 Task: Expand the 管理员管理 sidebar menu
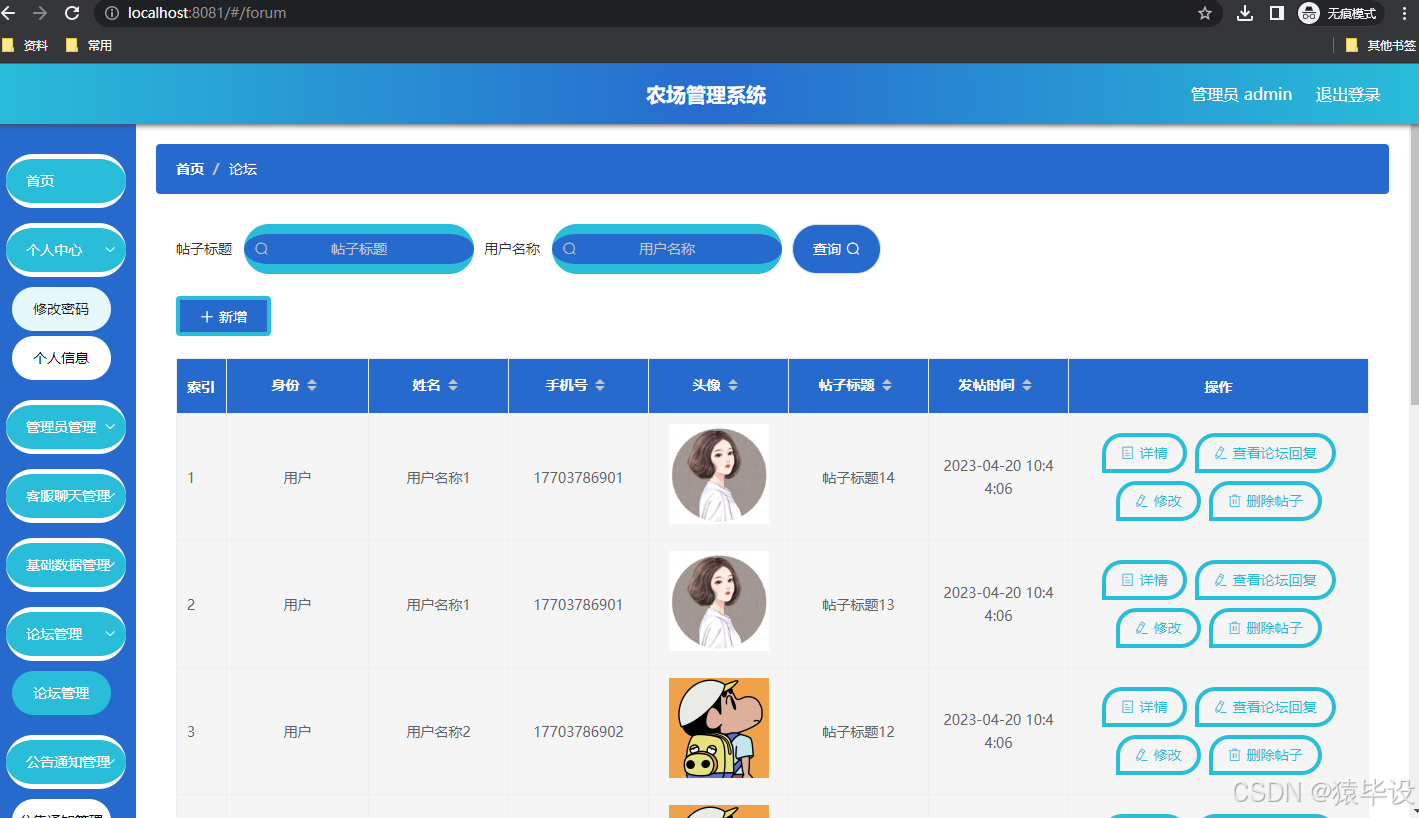66,427
